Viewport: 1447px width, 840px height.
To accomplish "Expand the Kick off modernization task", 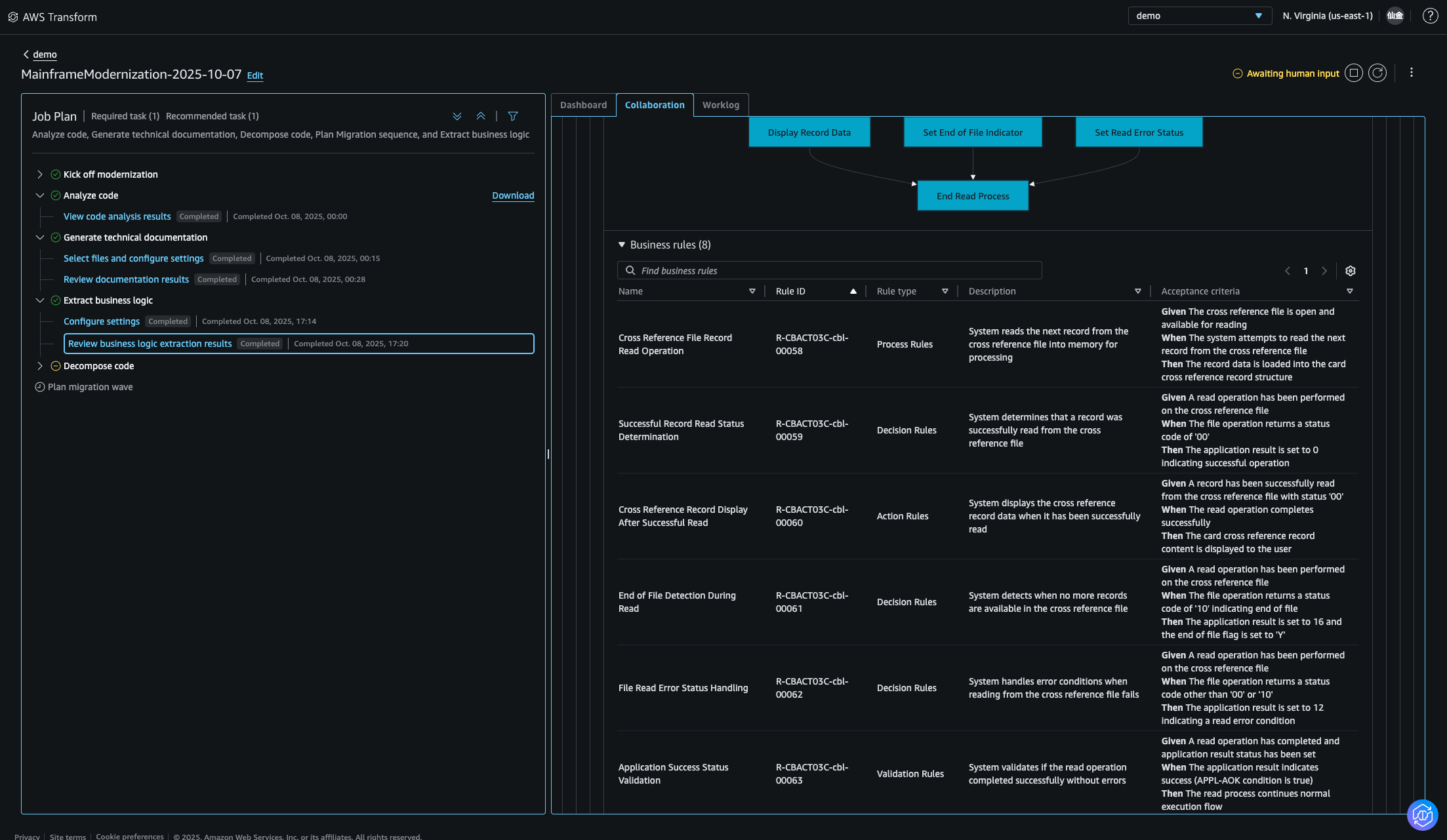I will point(40,174).
